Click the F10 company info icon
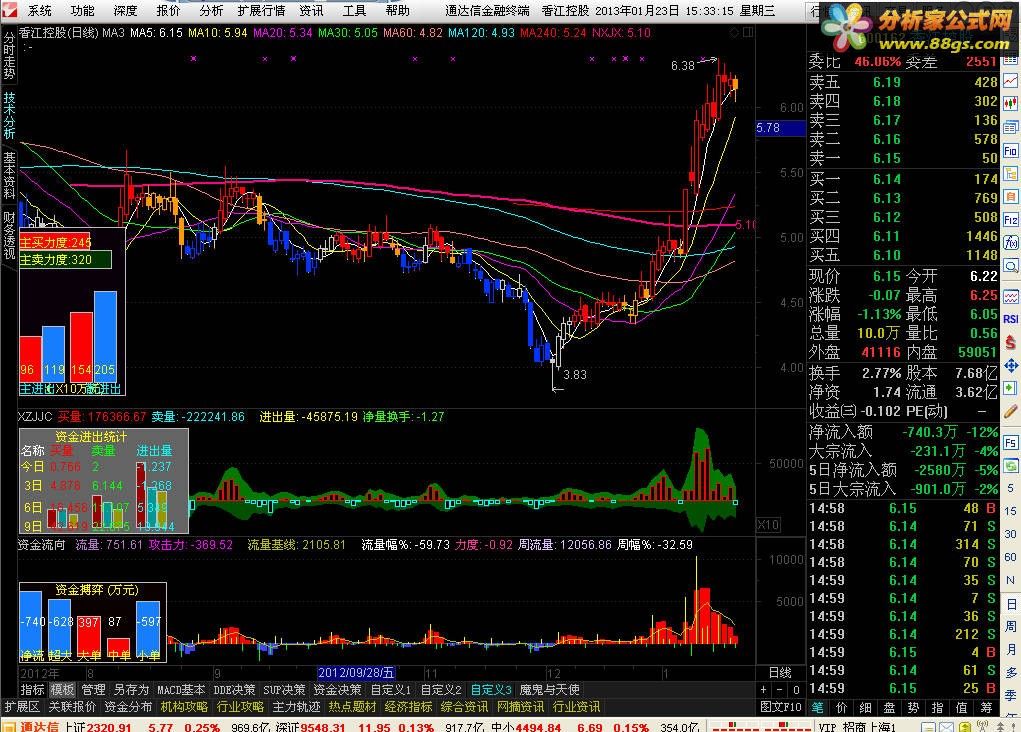 click(1011, 150)
